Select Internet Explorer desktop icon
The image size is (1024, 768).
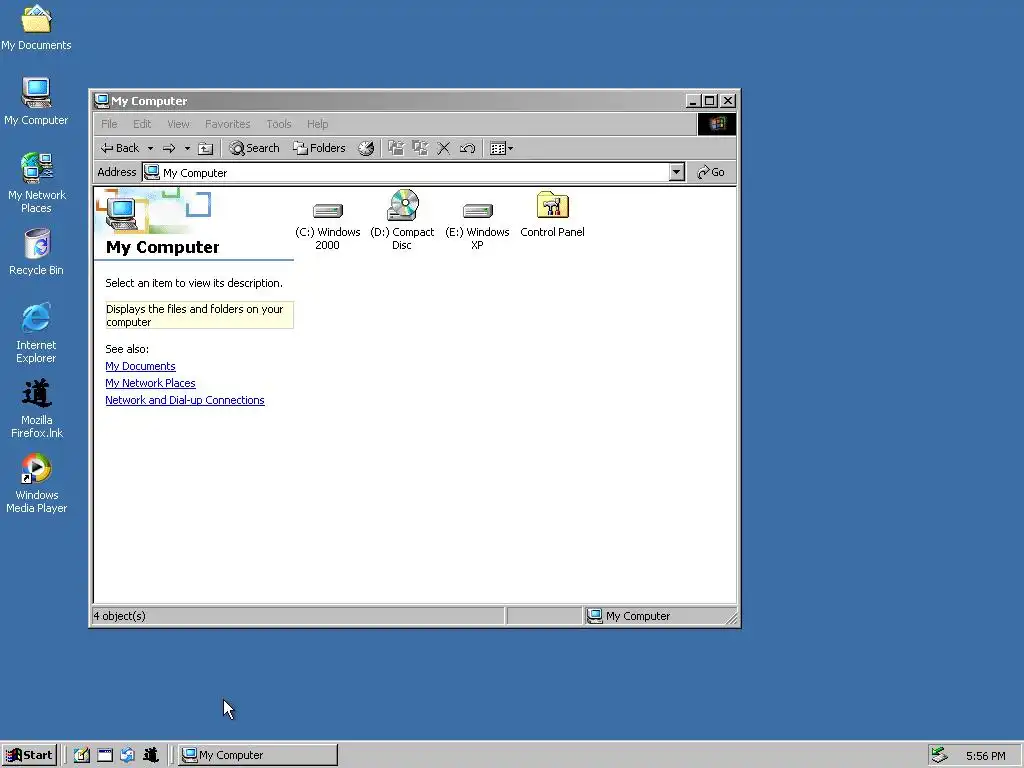pyautogui.click(x=36, y=333)
